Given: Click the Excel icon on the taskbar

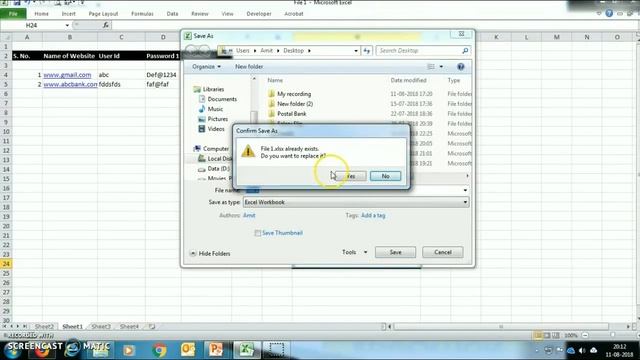Looking at the screenshot, I should 246,350.
